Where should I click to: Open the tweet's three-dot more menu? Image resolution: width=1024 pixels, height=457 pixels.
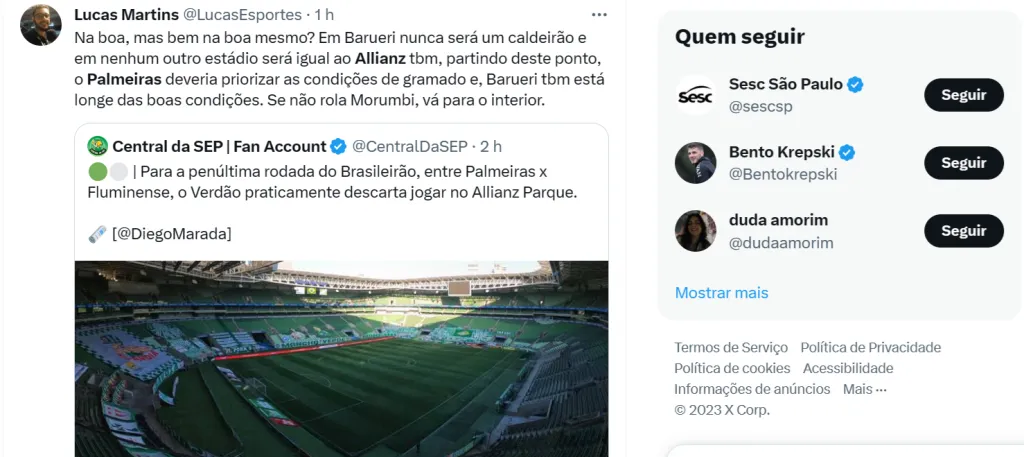click(598, 15)
